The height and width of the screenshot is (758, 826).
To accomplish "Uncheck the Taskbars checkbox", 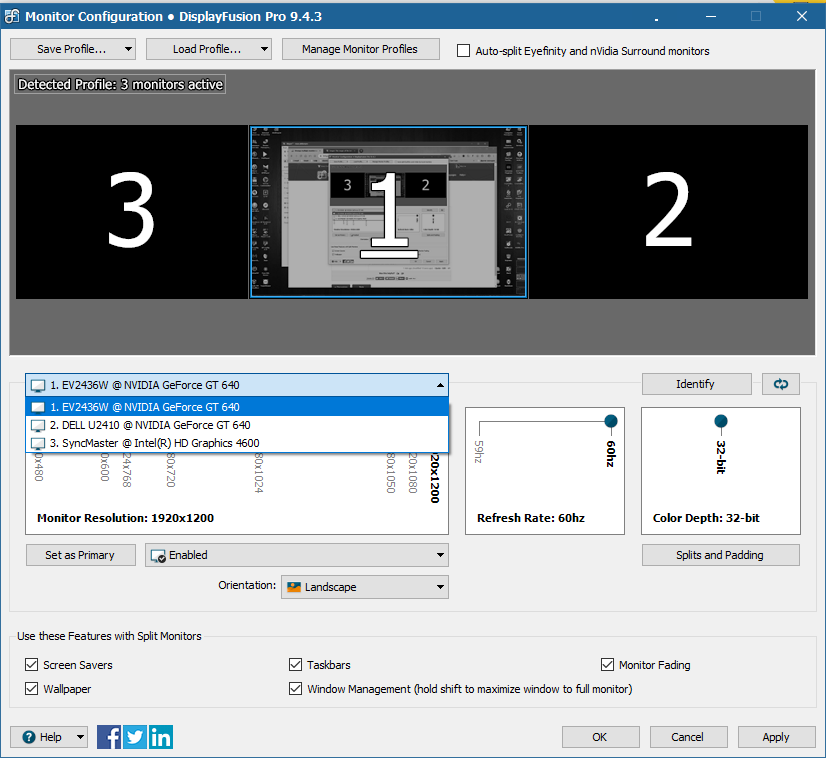I will (x=295, y=665).
